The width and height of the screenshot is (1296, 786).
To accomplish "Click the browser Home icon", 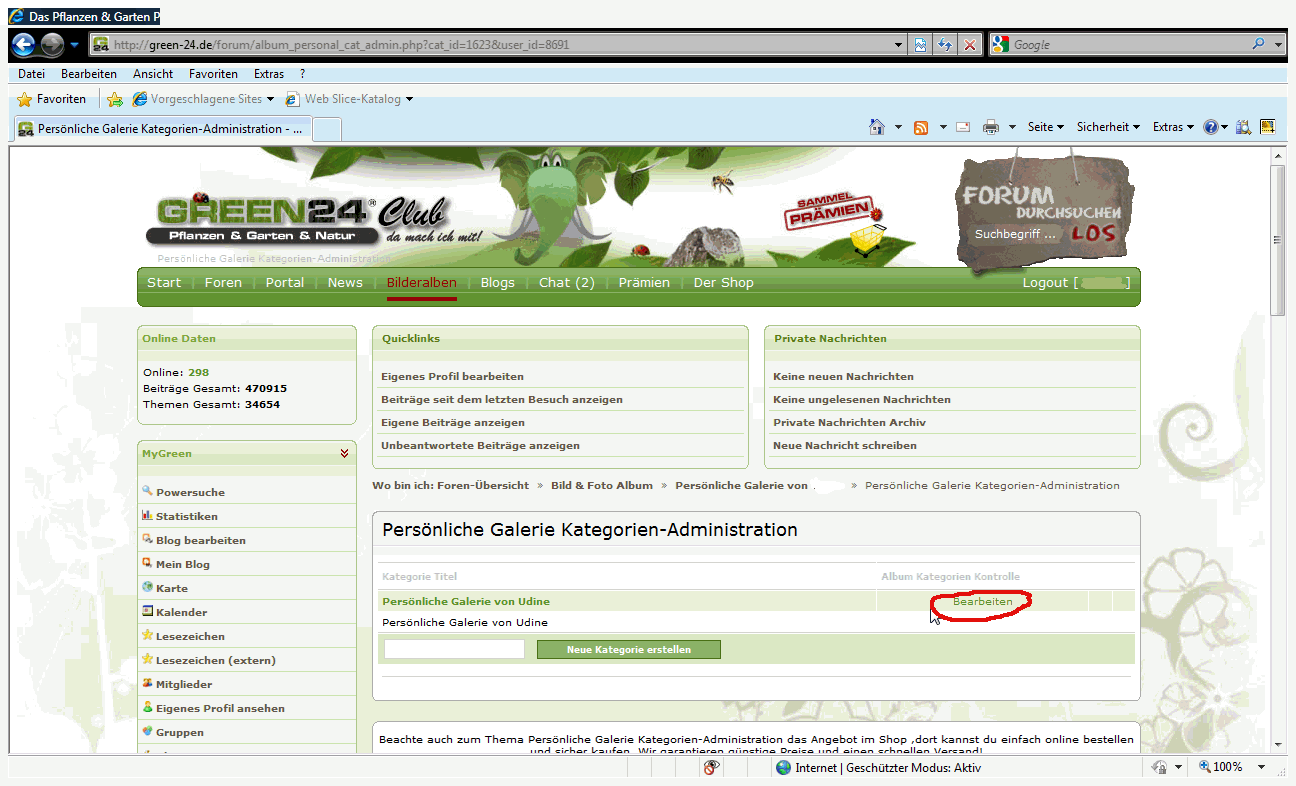I will click(x=877, y=127).
